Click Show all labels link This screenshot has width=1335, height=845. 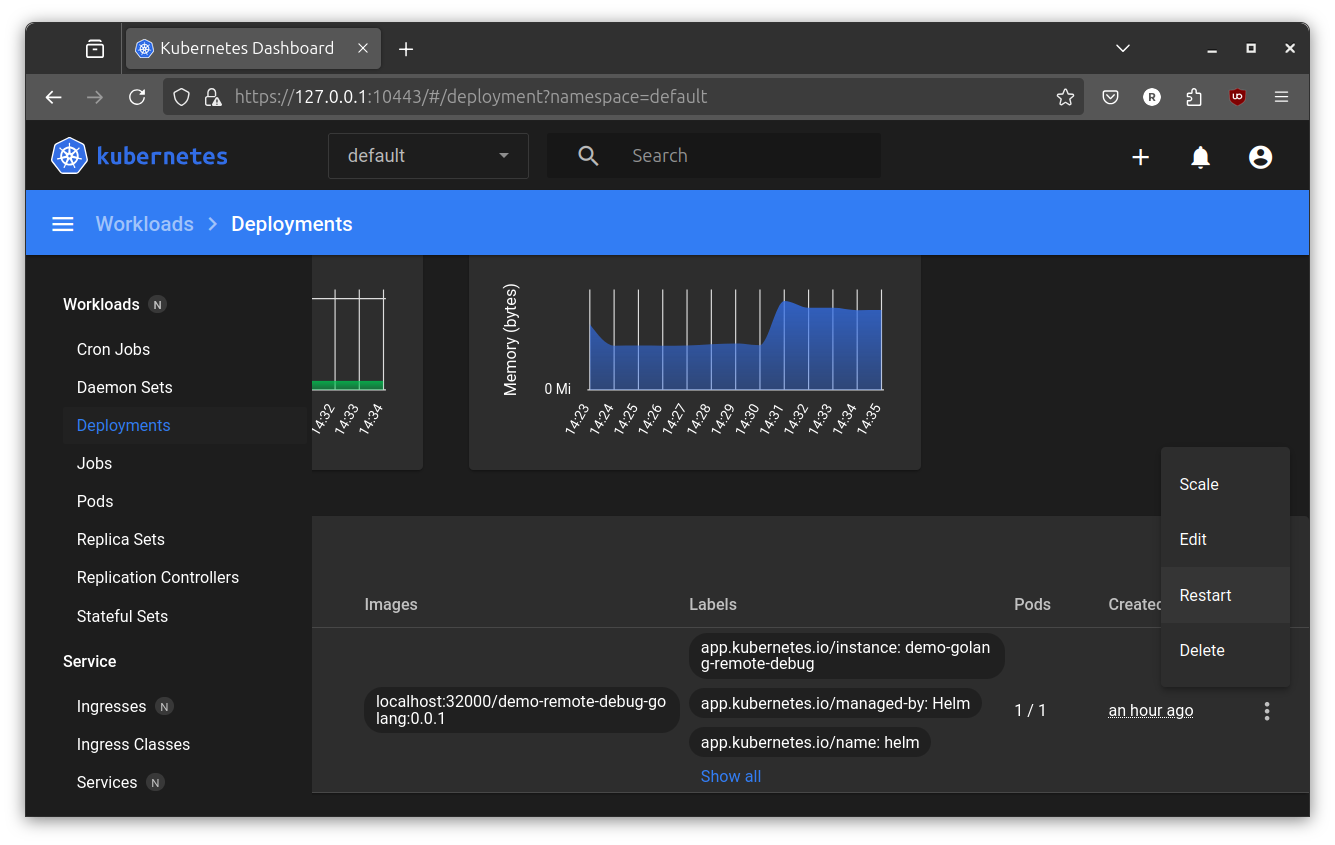731,776
